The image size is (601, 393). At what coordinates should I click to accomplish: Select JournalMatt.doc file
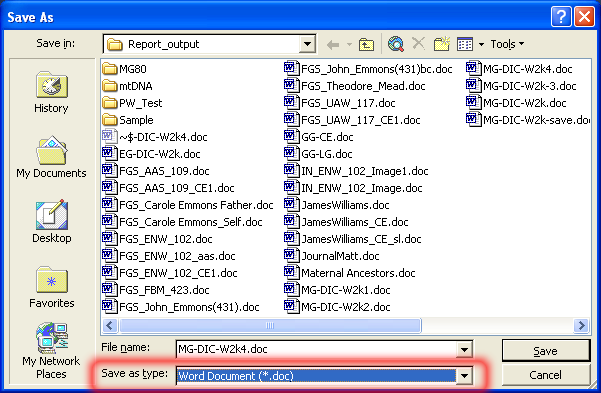(x=332, y=256)
